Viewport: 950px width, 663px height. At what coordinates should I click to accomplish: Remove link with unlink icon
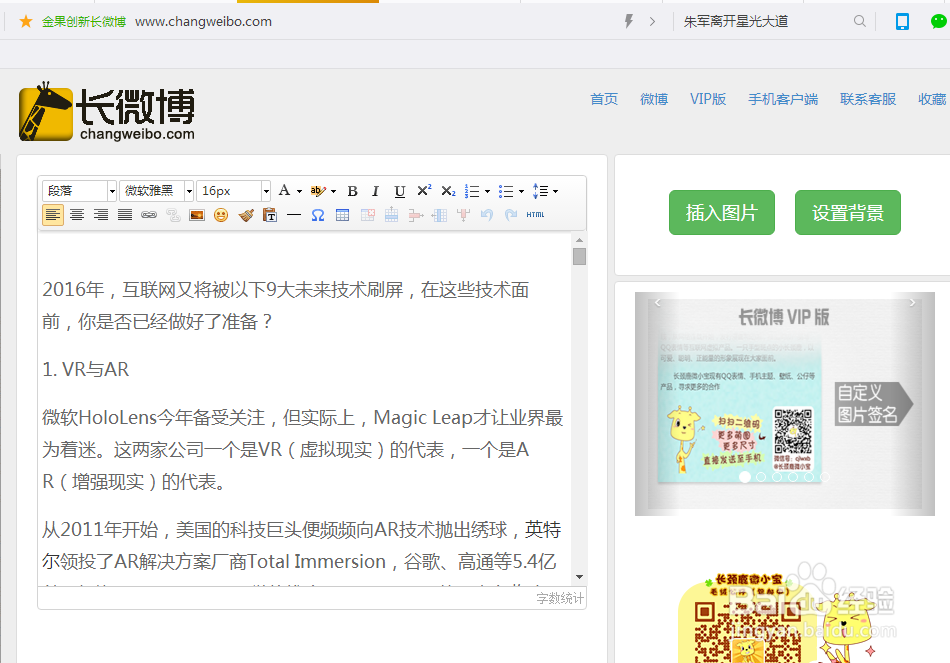173,215
